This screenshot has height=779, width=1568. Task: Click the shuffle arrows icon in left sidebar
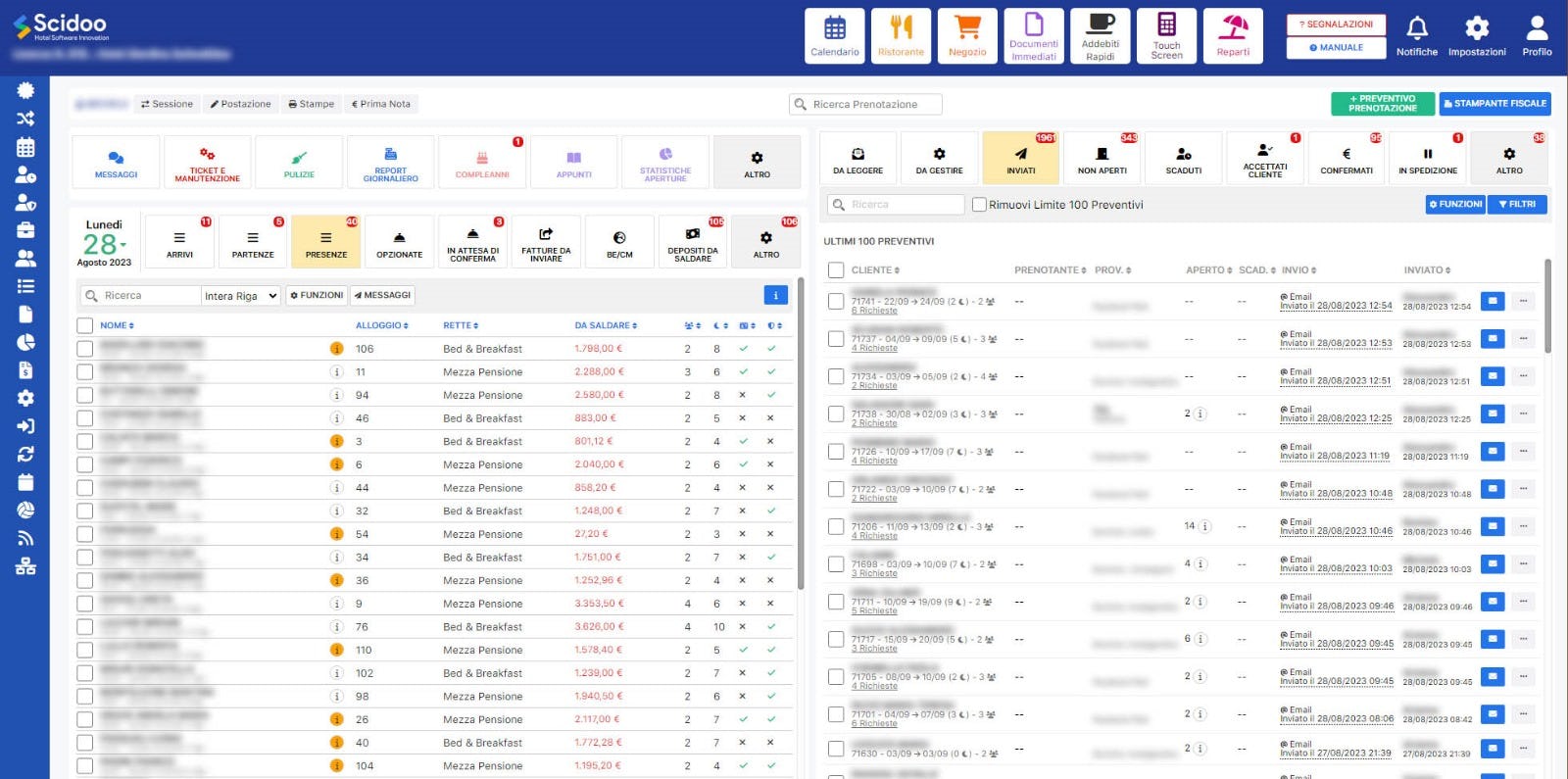25,119
